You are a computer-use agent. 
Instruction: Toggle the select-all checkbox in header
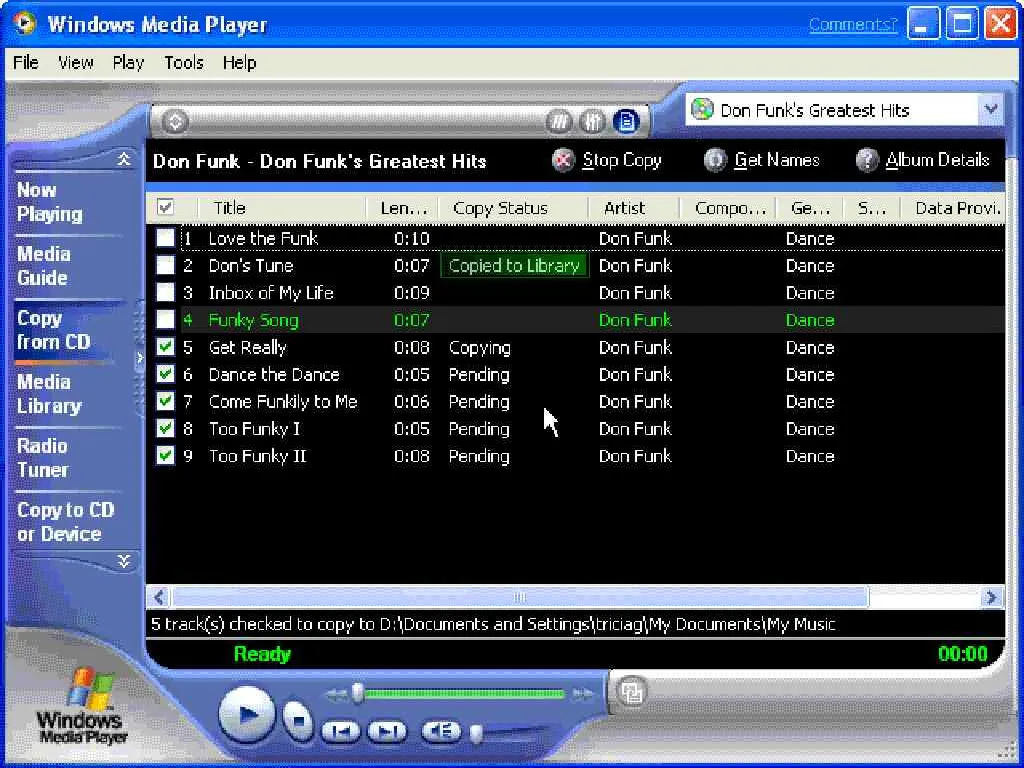click(x=165, y=208)
